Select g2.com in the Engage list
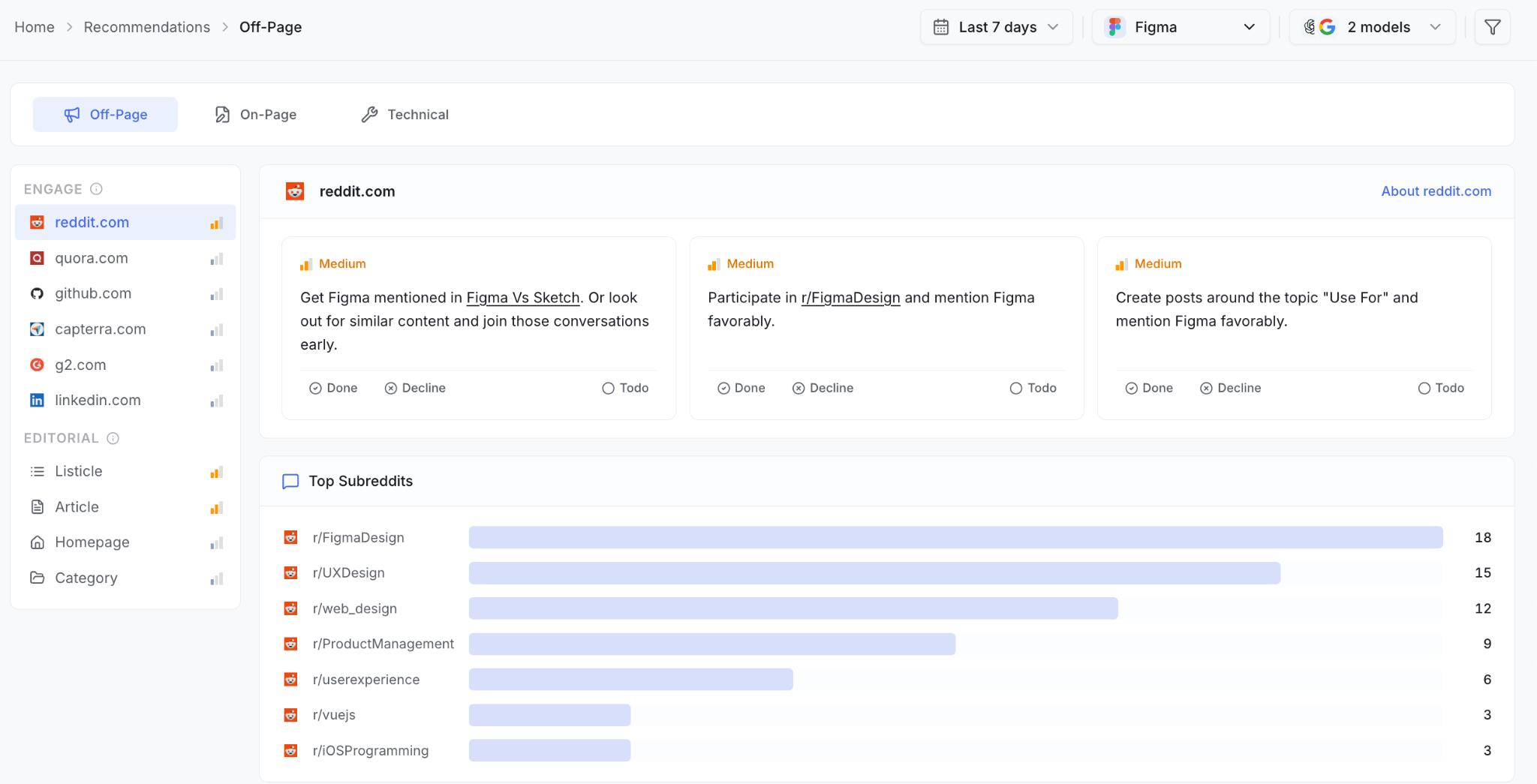Screen dimensions: 1537x784 pyautogui.click(x=125, y=365)
